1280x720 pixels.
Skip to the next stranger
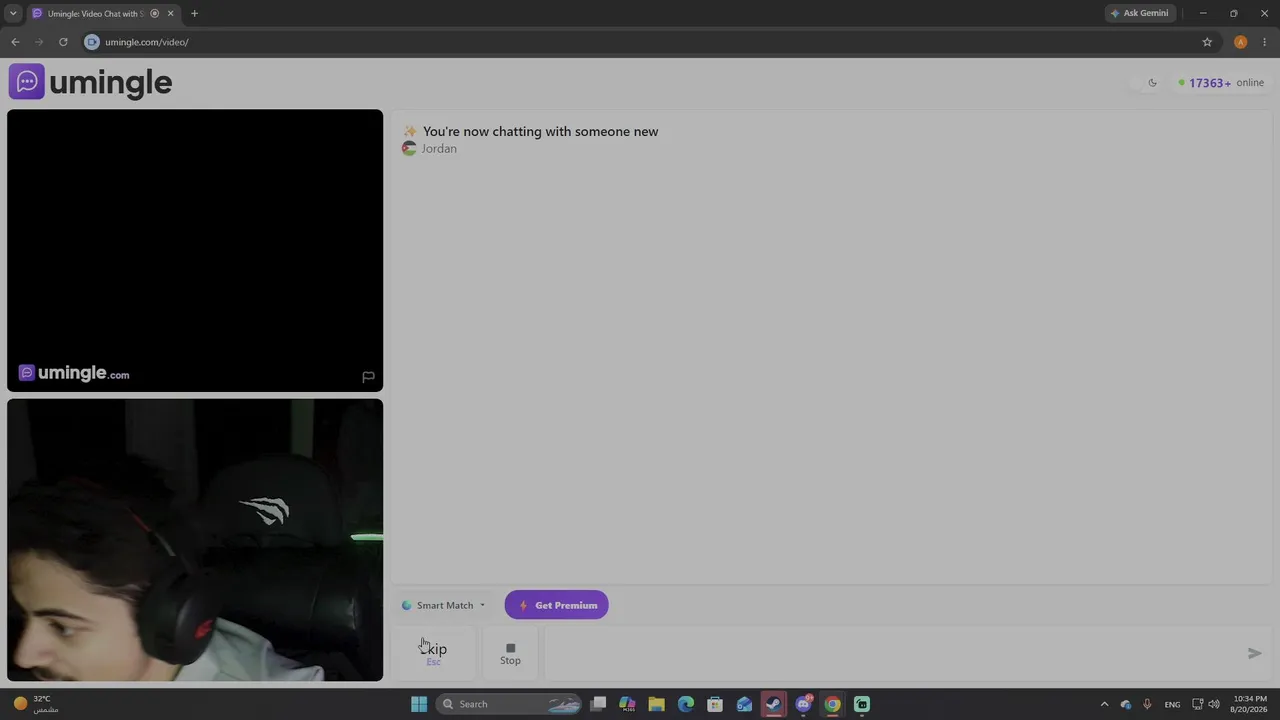click(433, 653)
